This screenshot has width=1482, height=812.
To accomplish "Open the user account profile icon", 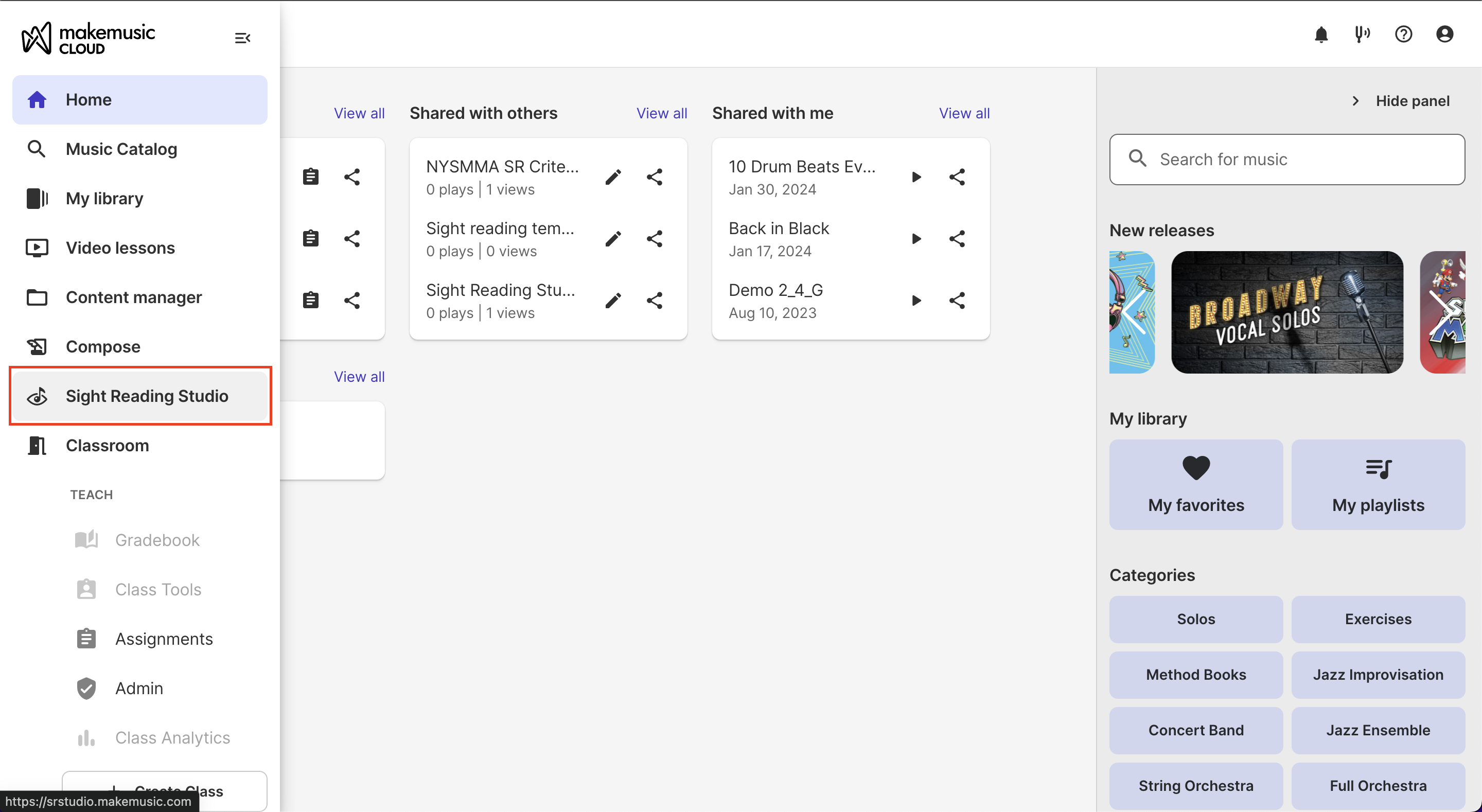I will (x=1444, y=34).
